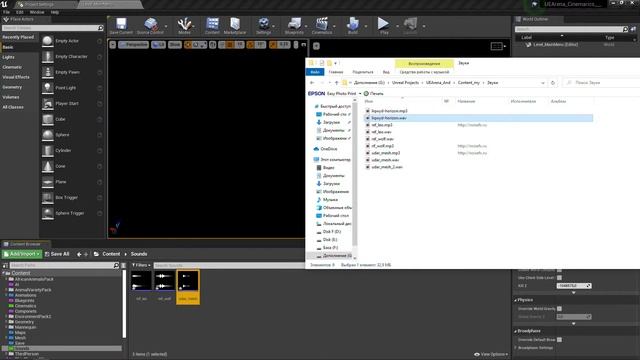Select Cylinder in Place Actors
Viewport: 640px width, 360px height.
click(x=72, y=151)
